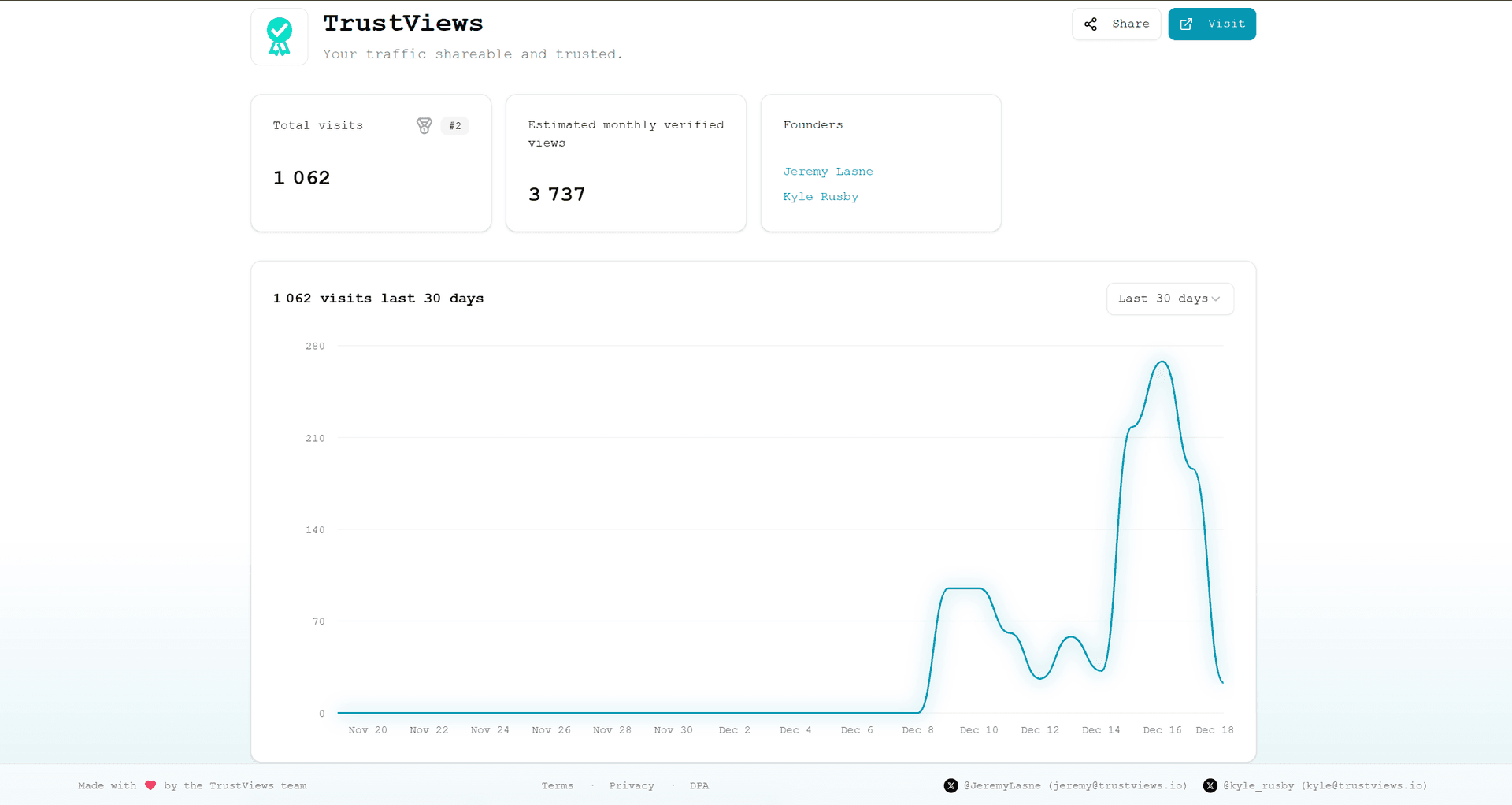
Task: Click the Share button
Action: pyautogui.click(x=1116, y=24)
